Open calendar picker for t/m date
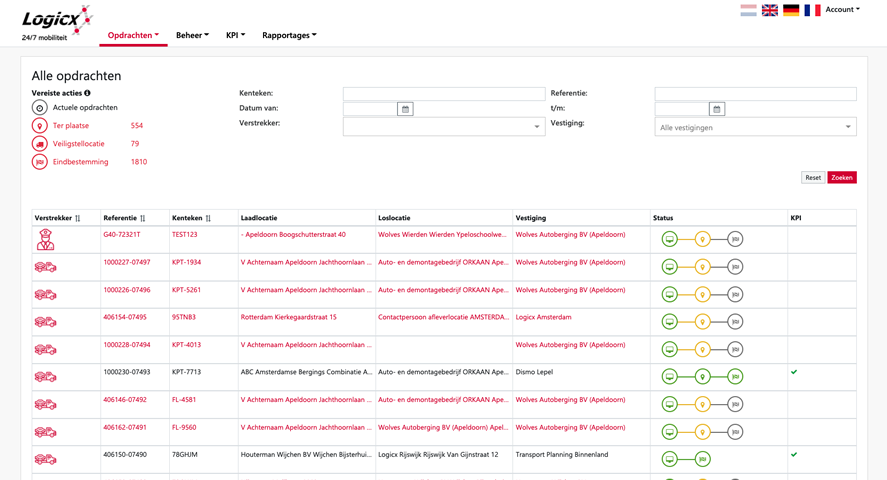 pyautogui.click(x=717, y=109)
